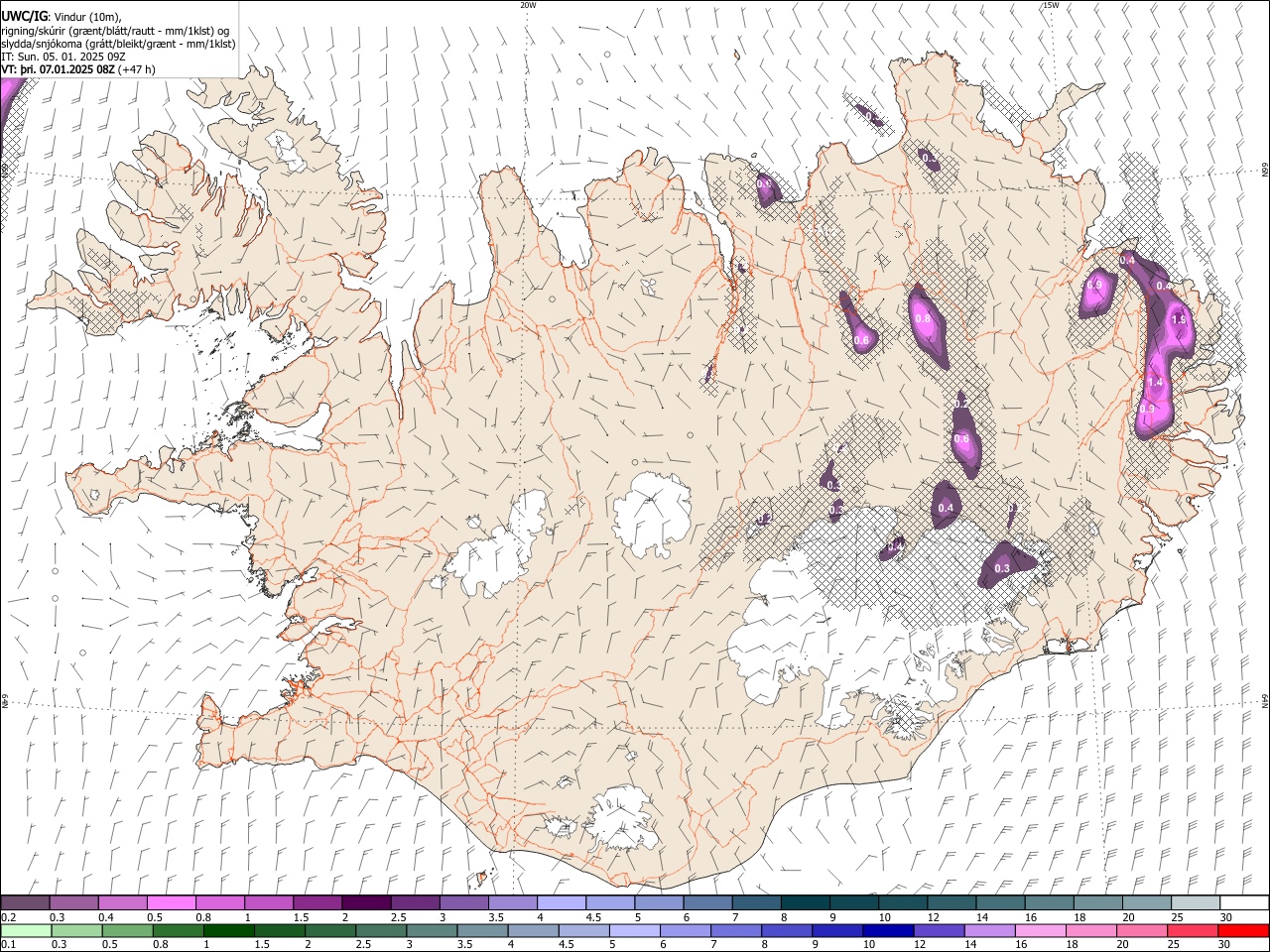1270x952 pixels.
Task: Click the white Hofsjökull glacier in central Iceland
Action: pos(652,514)
